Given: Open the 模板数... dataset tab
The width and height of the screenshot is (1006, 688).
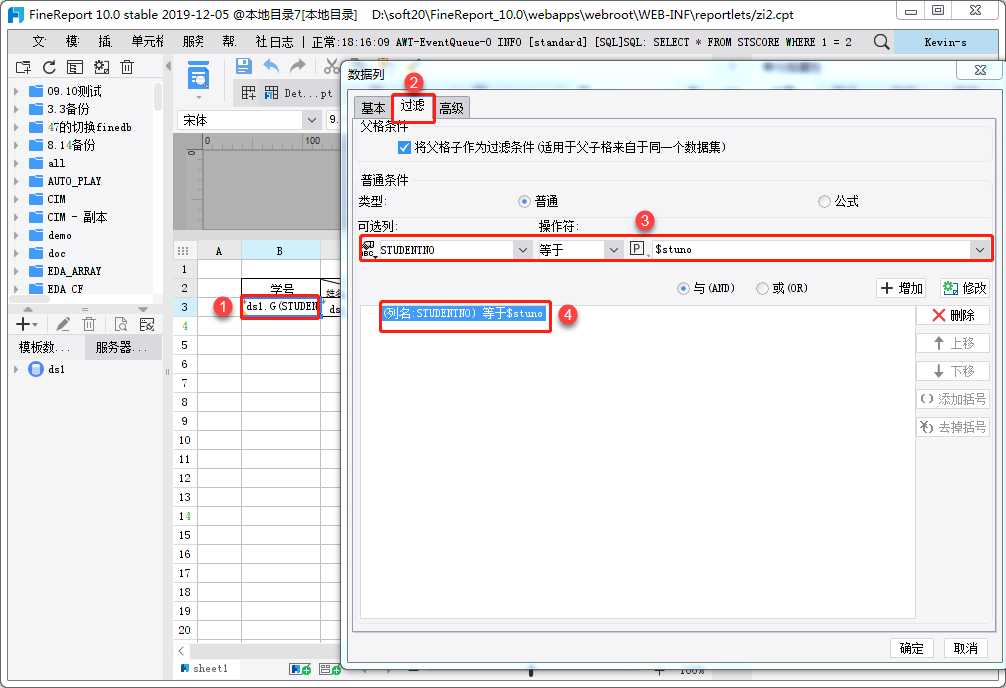Looking at the screenshot, I should point(46,347).
